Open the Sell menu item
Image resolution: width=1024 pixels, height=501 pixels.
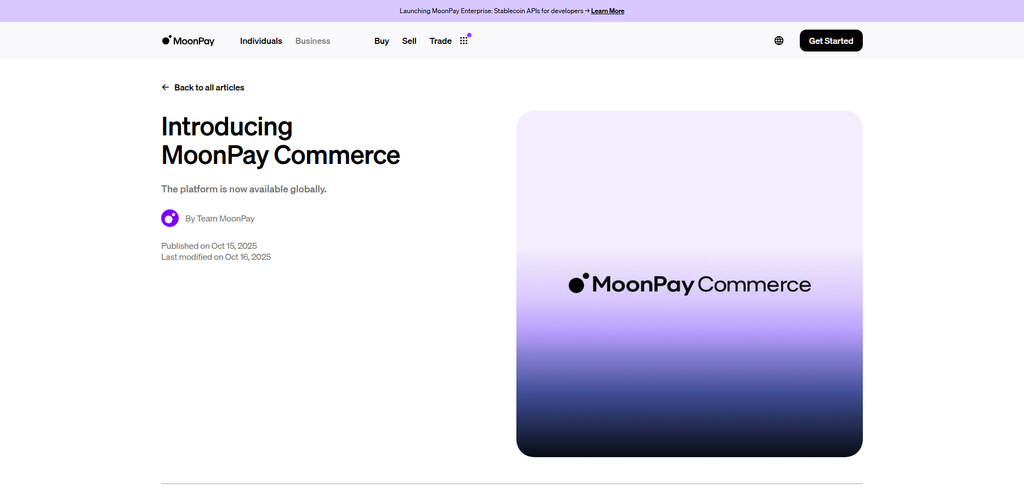point(409,40)
